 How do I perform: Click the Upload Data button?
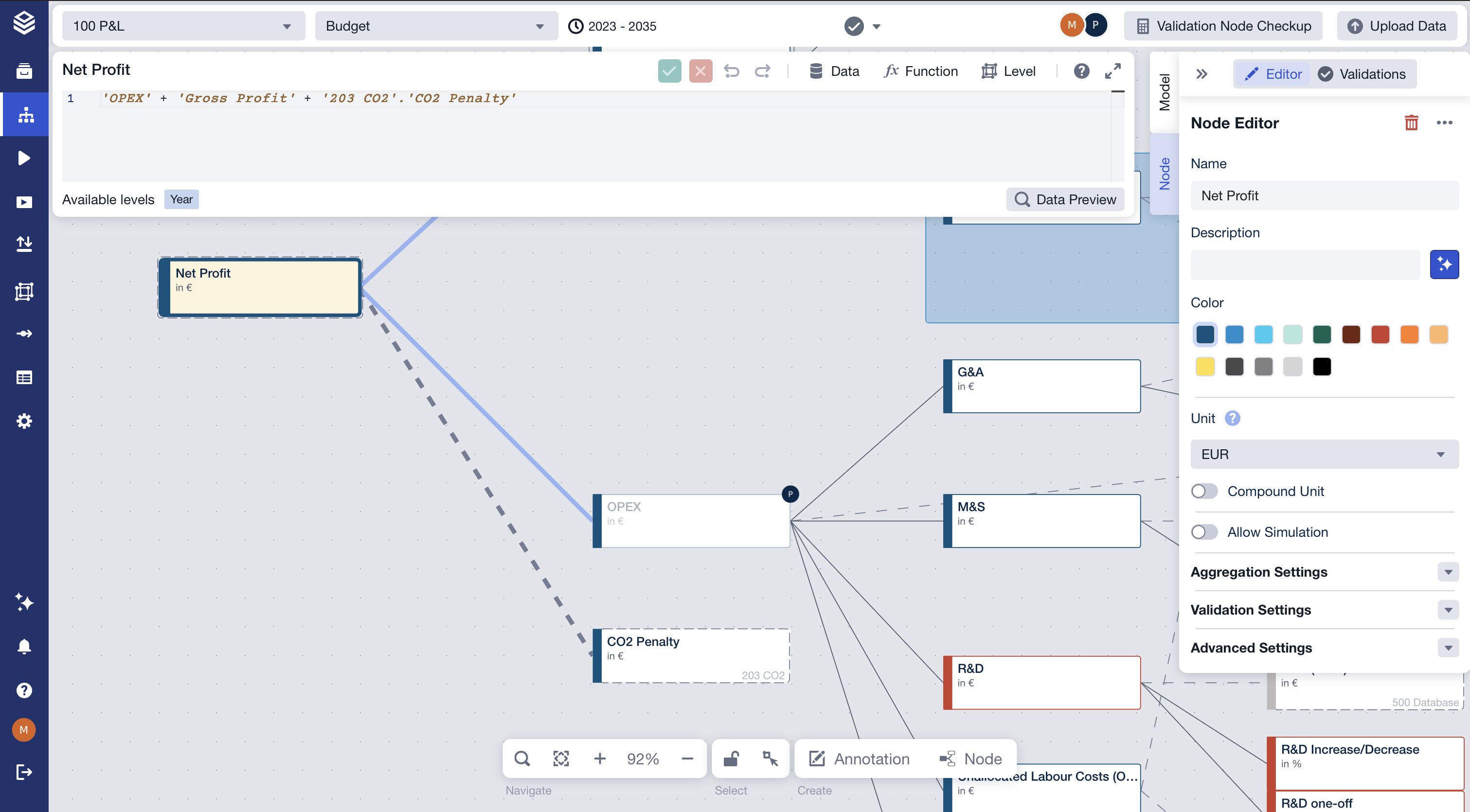[x=1397, y=26]
